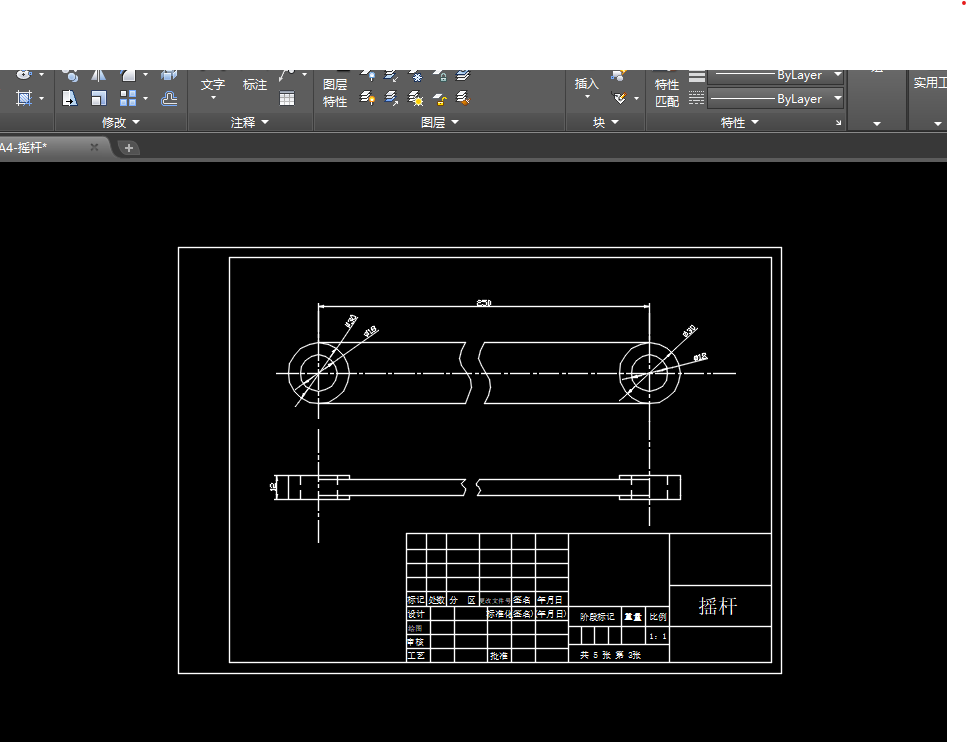Viewport: 967px width, 742px height.
Task: Click the linetype icon beside ByLayer
Action: click(696, 98)
